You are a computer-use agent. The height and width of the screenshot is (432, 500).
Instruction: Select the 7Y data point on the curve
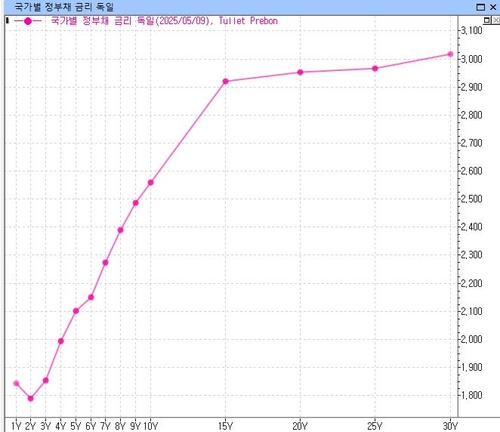pyautogui.click(x=105, y=263)
